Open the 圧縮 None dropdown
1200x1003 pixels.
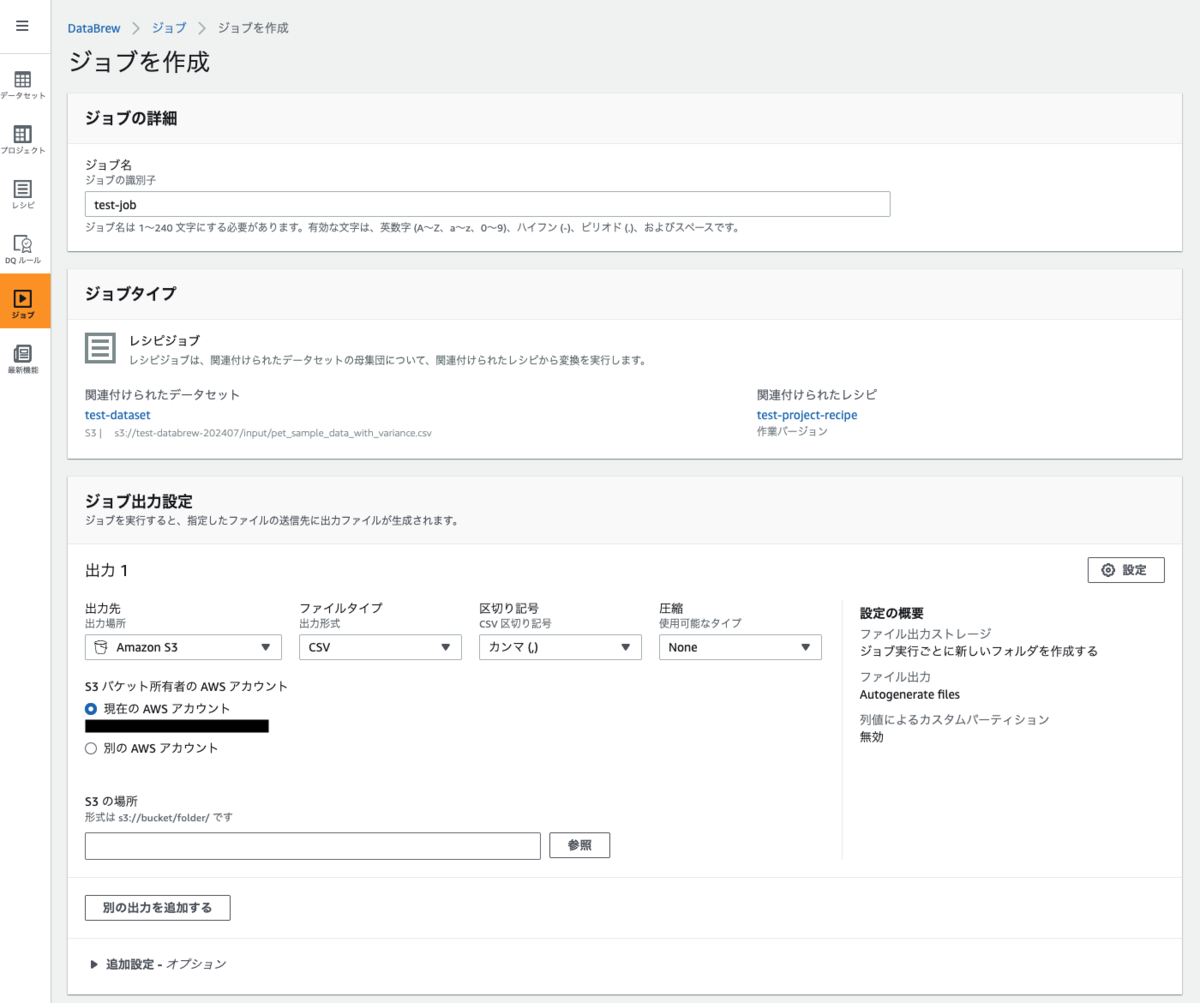pos(740,647)
